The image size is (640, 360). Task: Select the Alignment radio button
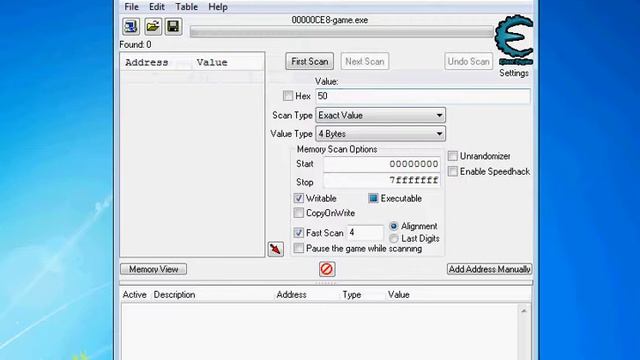click(393, 226)
